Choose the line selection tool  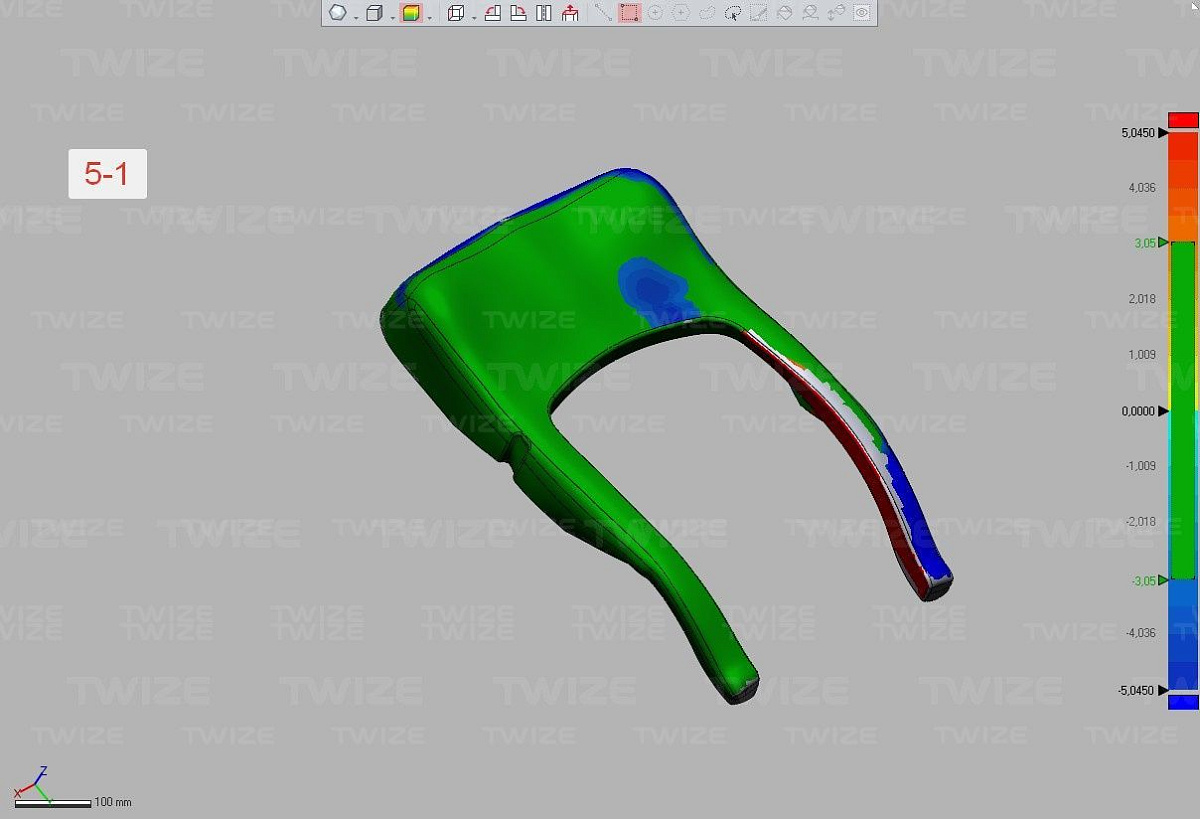tap(603, 13)
